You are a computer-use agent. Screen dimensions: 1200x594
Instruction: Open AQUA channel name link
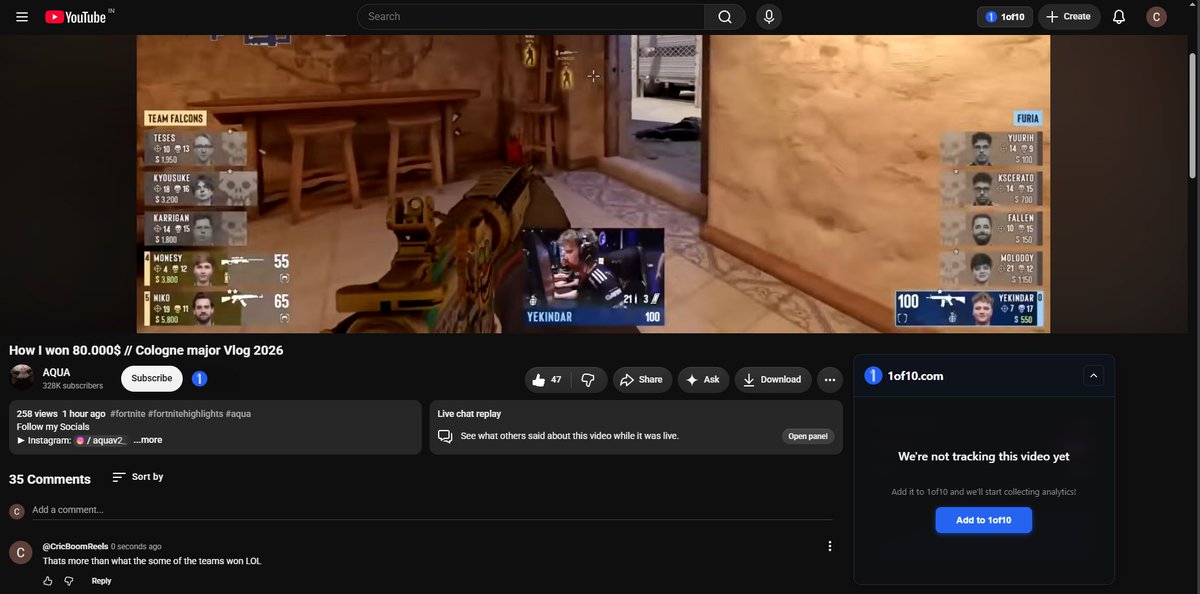[57, 372]
